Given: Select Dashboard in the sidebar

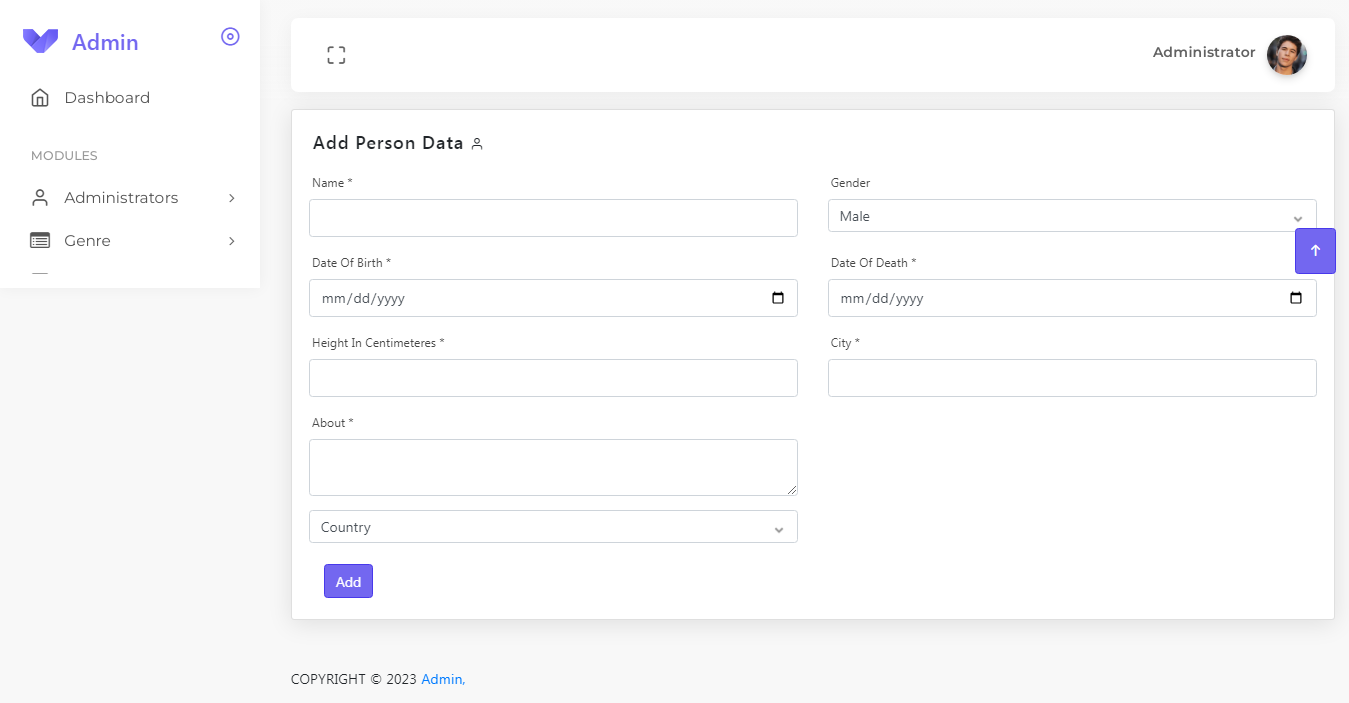Looking at the screenshot, I should [107, 97].
